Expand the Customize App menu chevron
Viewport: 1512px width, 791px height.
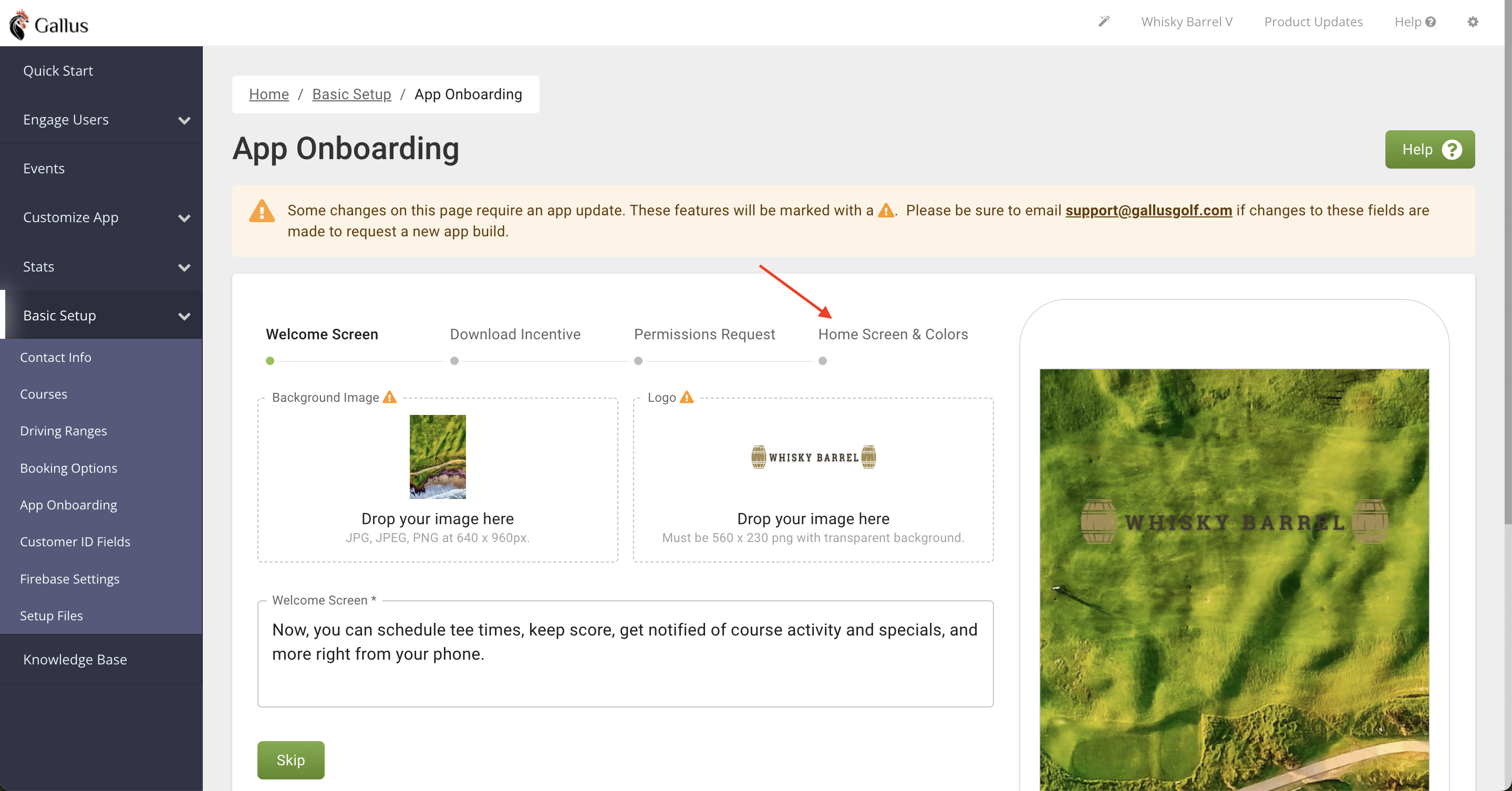point(184,218)
